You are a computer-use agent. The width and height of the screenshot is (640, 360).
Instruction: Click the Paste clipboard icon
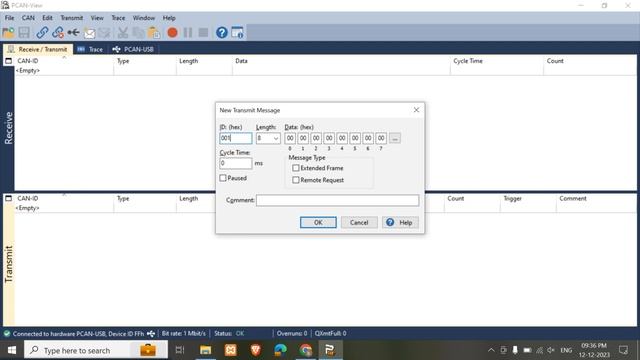coord(154,32)
